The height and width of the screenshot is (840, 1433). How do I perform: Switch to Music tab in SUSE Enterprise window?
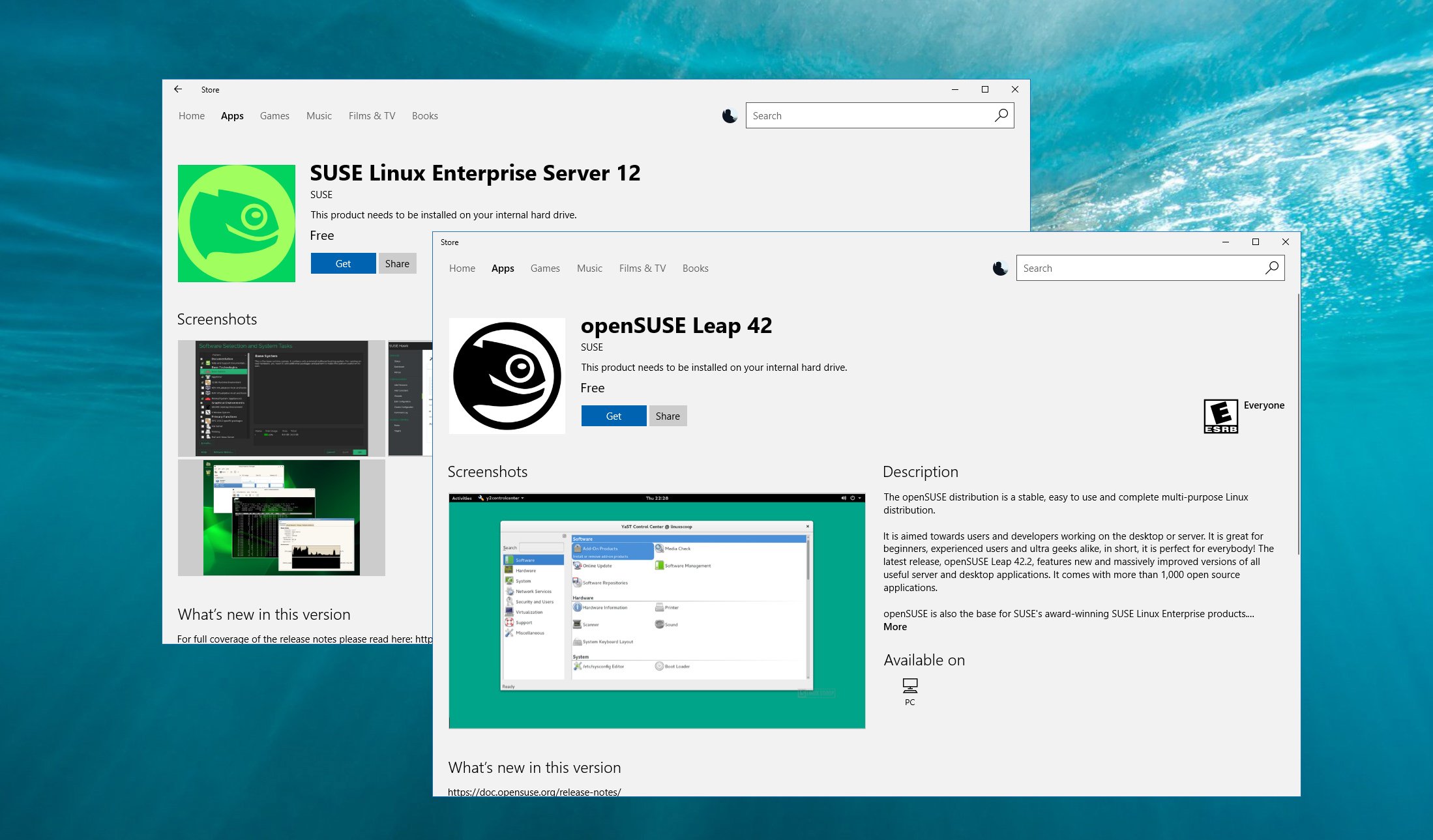click(319, 116)
